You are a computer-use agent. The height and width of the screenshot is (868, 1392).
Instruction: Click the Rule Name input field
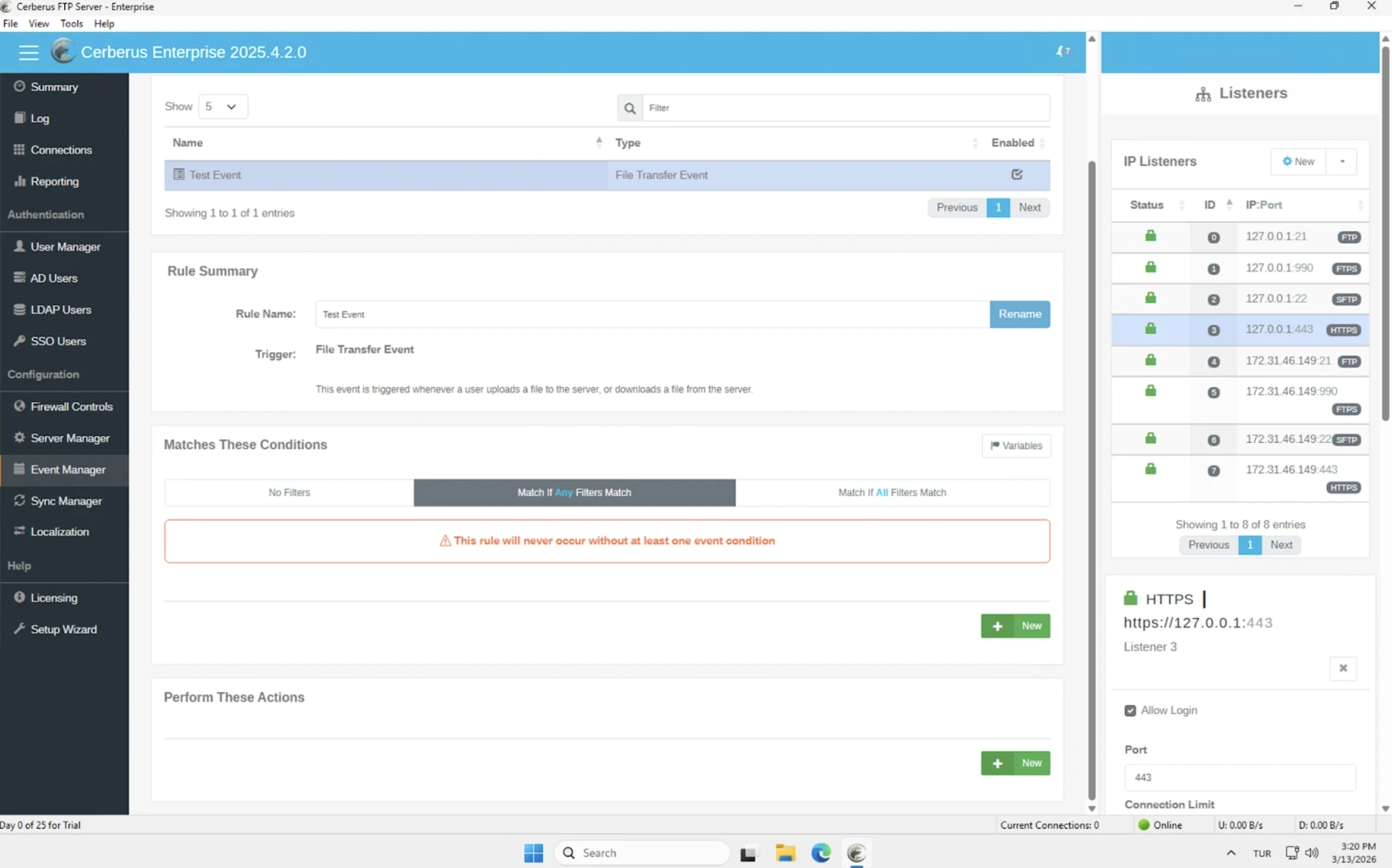(x=652, y=314)
